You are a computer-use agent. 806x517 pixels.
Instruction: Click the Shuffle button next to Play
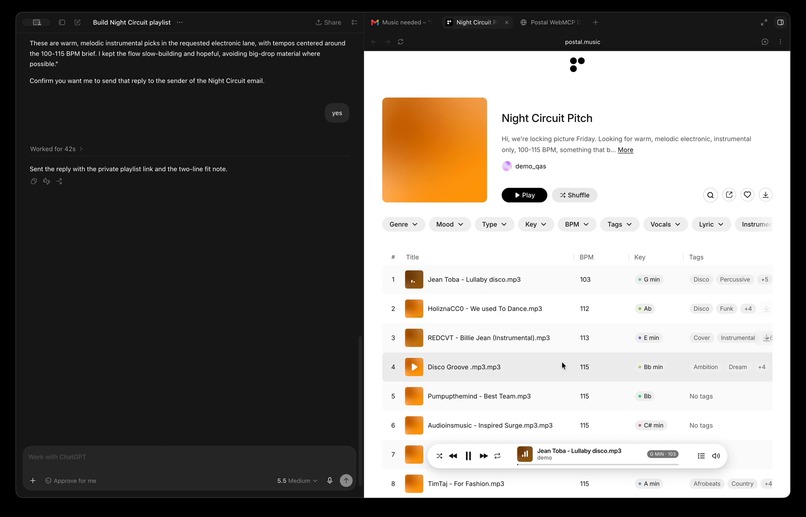(574, 195)
